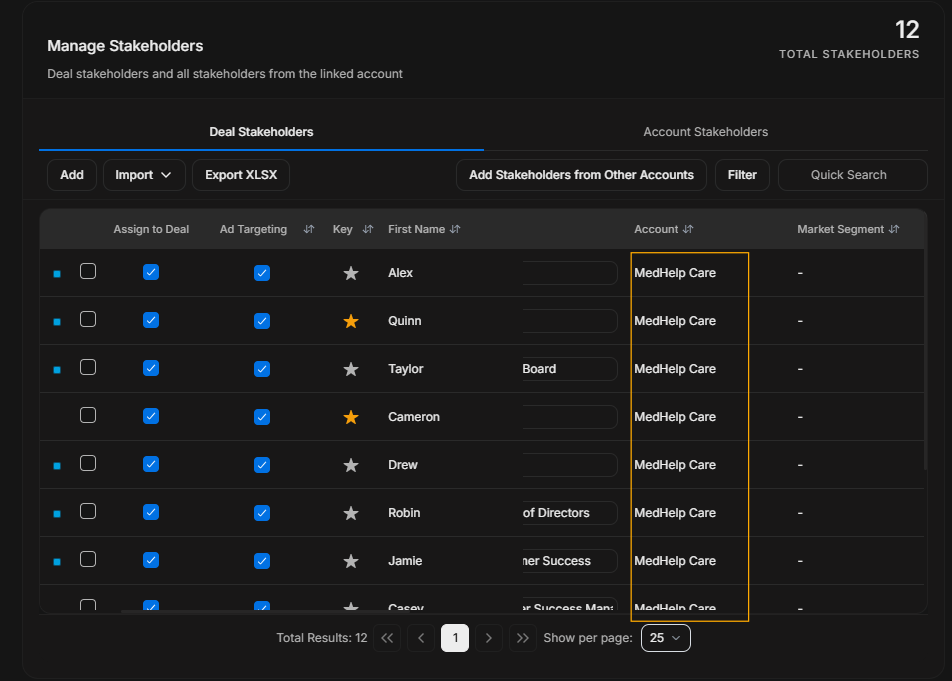Viewport: 952px width, 681px height.
Task: Click the horizontal scrollbar under the table
Action: [x=266, y=611]
